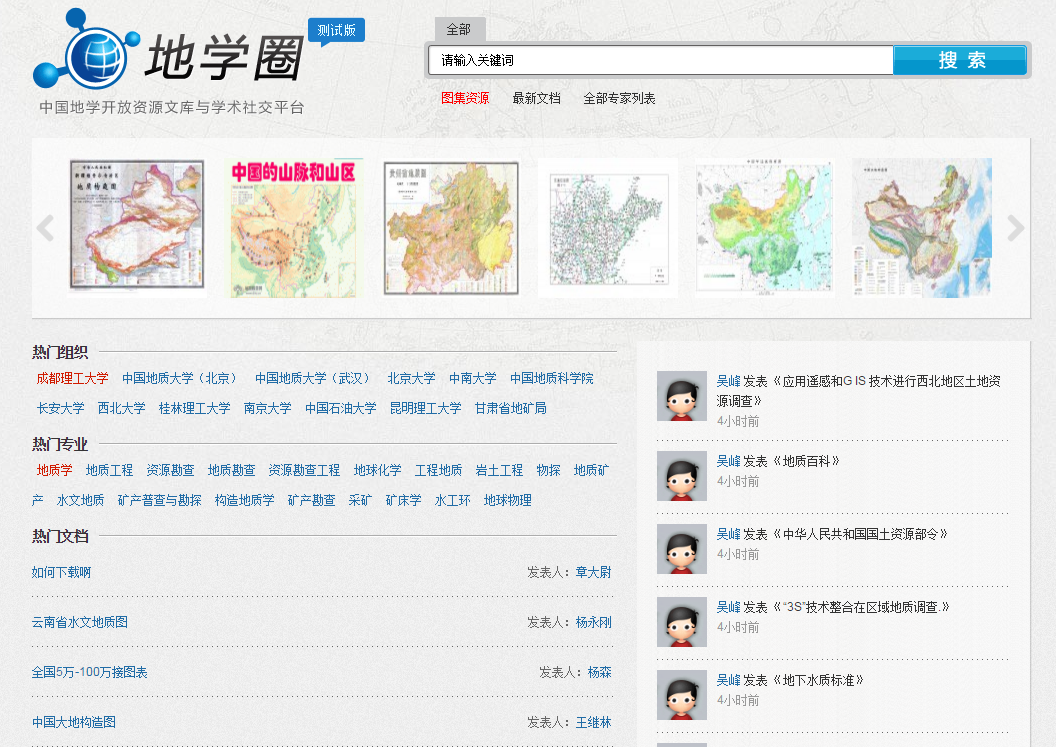Open avatar beside 地下水质标准 post
Viewport: 1056px width, 747px height.
click(682, 695)
